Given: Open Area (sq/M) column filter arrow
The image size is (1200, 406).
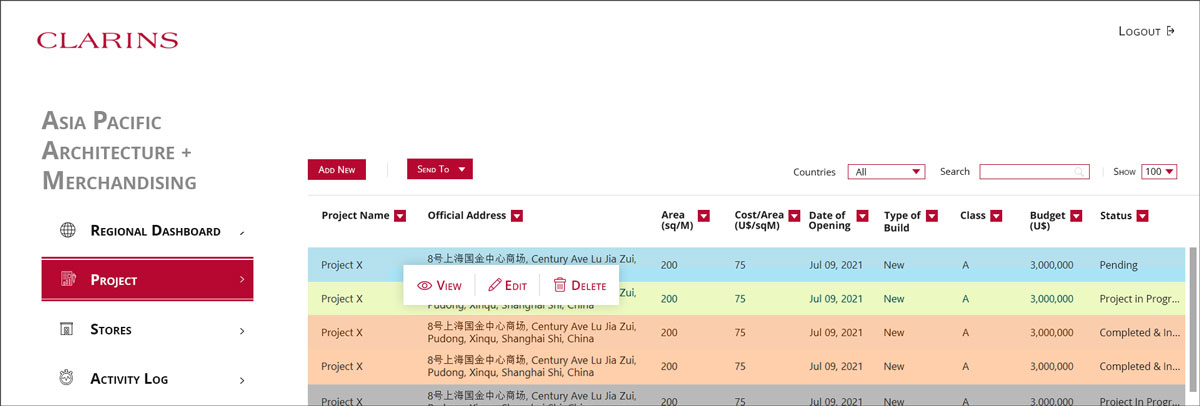Looking at the screenshot, I should tap(703, 216).
